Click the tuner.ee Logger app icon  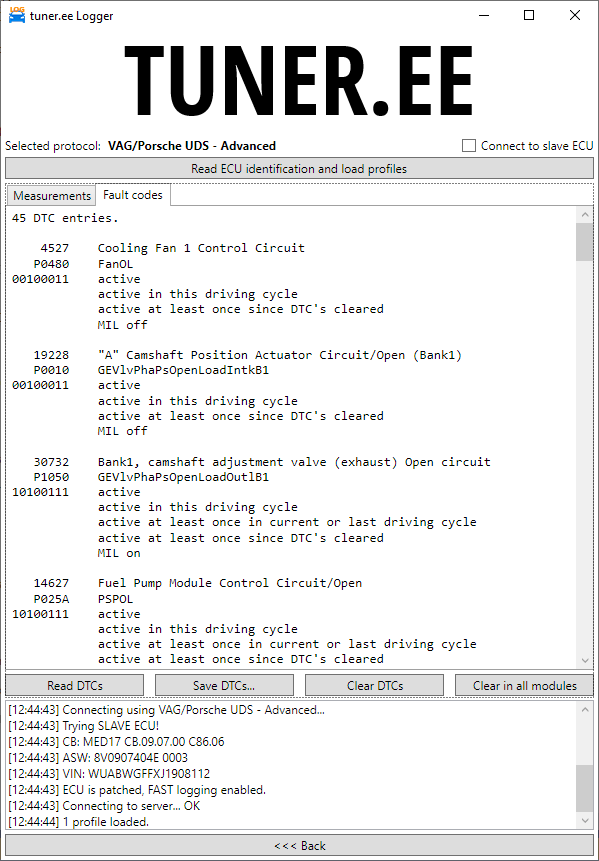pyautogui.click(x=17, y=15)
